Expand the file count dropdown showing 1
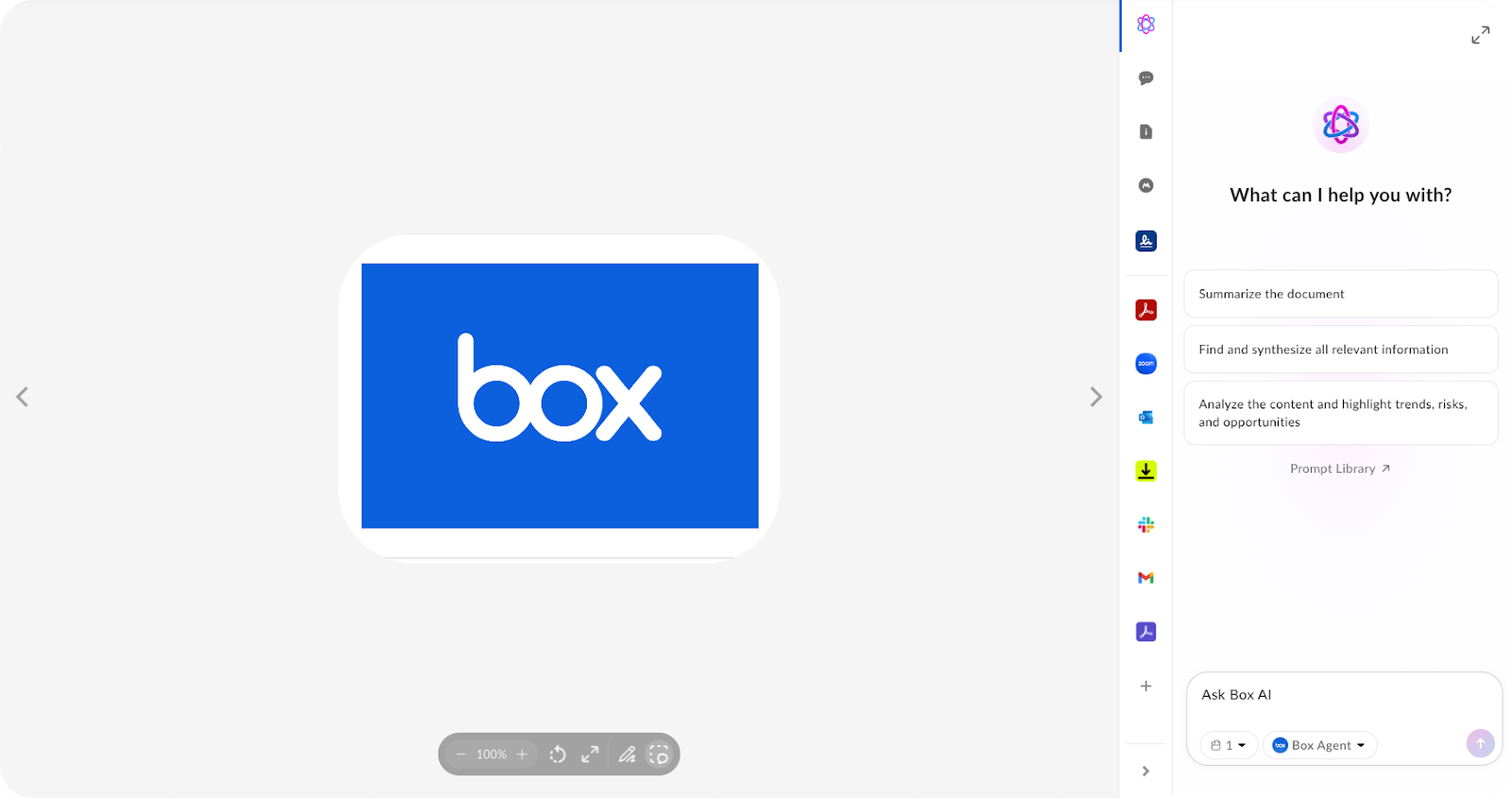This screenshot has height=798, width=1512. (x=1228, y=745)
